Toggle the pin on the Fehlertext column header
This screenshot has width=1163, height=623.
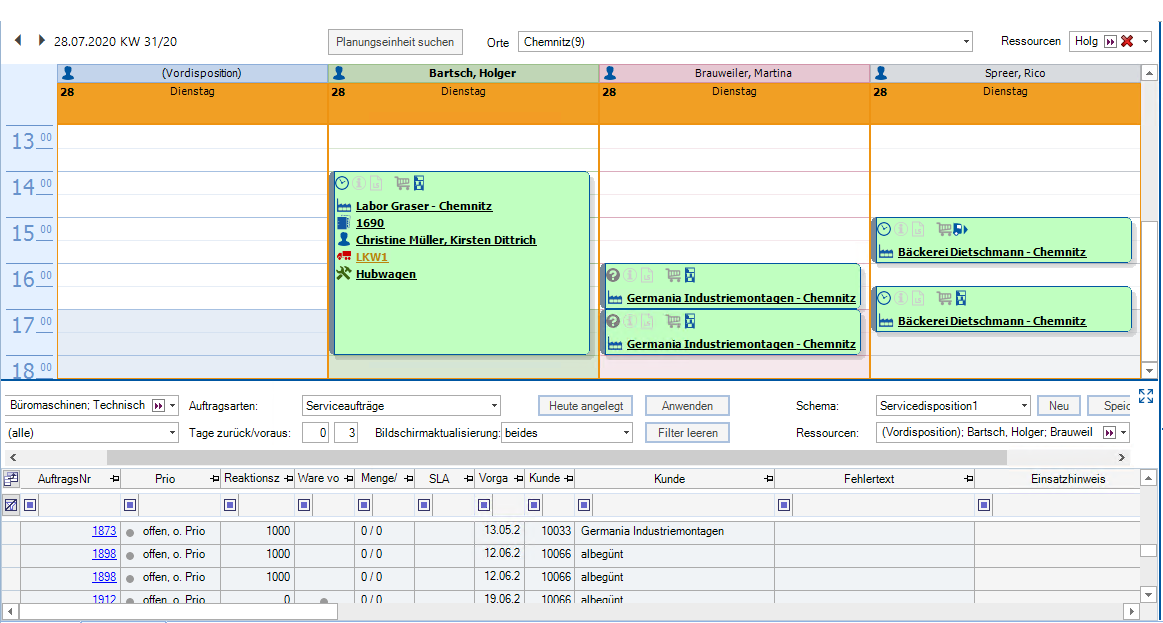966,480
